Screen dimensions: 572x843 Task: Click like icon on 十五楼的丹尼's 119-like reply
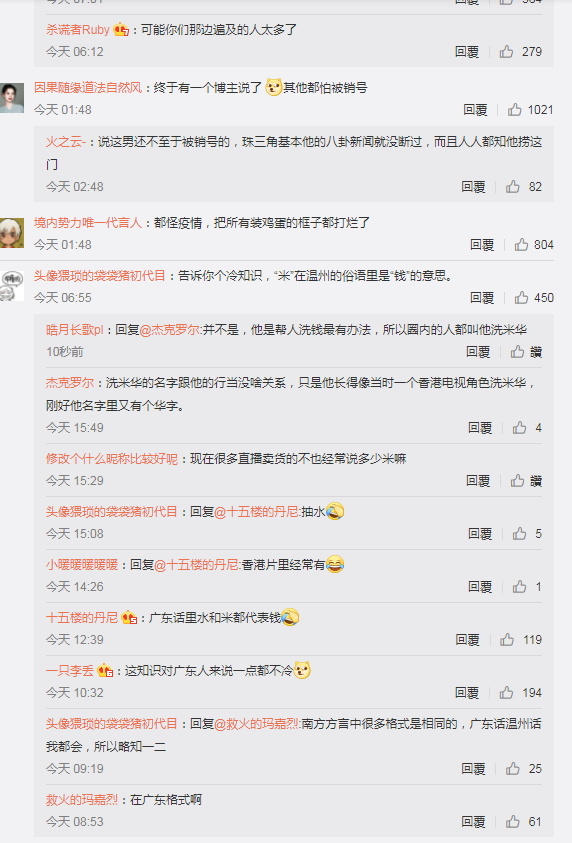(507, 639)
